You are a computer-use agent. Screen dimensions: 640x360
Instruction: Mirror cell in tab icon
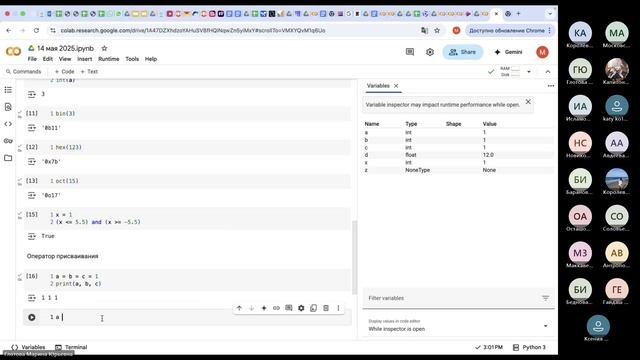pos(313,308)
